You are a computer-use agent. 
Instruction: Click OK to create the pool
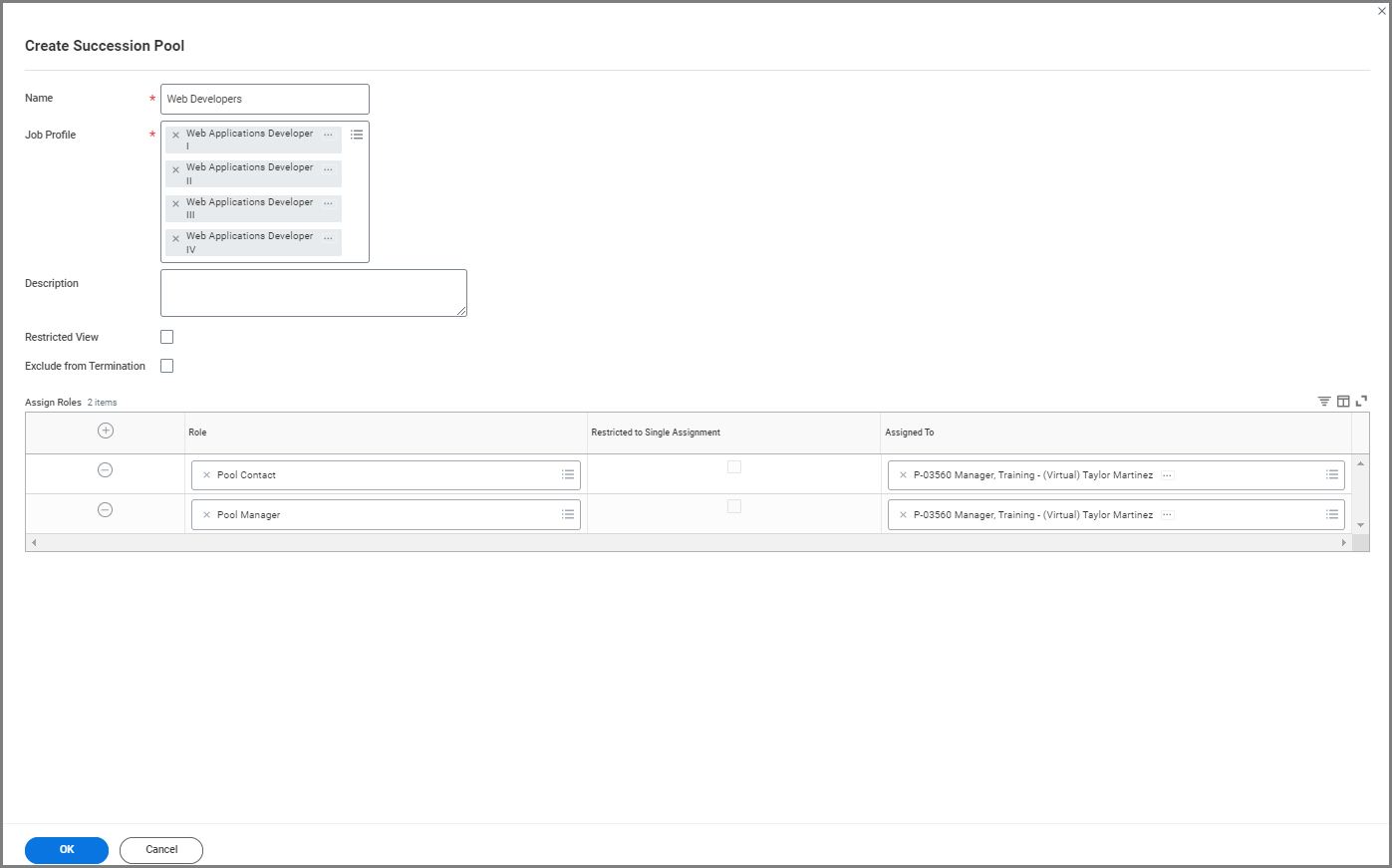67,850
